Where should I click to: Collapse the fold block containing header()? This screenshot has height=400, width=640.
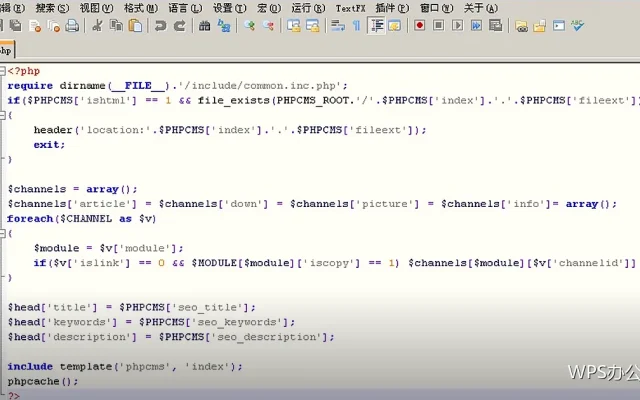point(2,116)
